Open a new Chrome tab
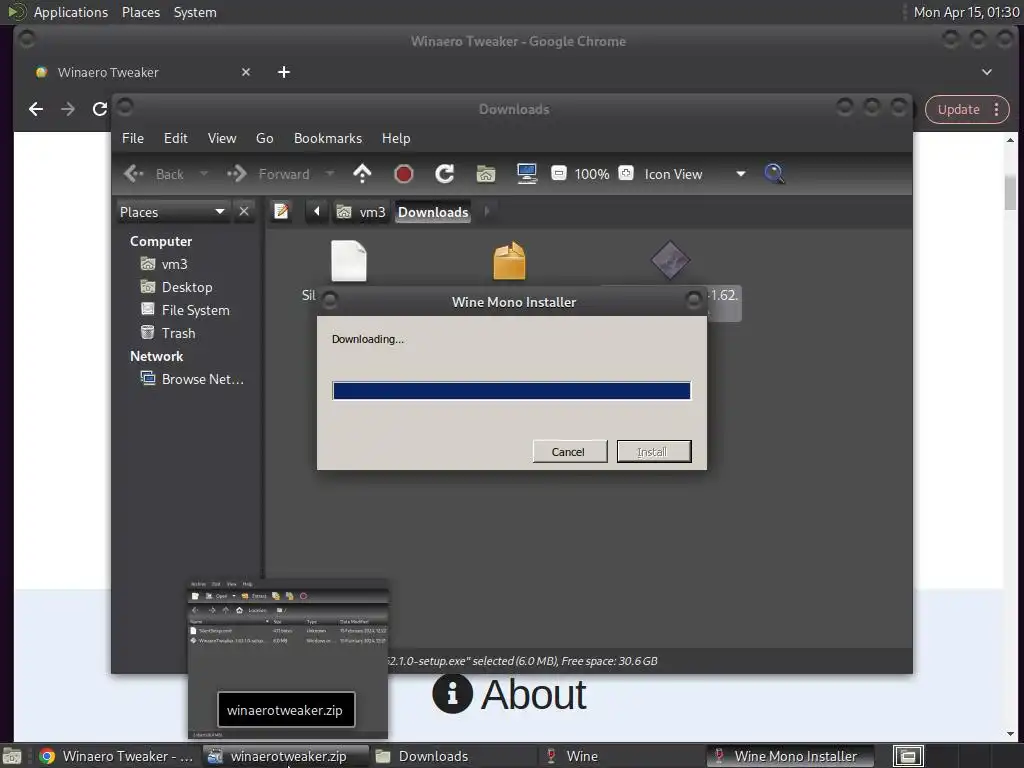Image resolution: width=1024 pixels, height=768 pixels. pos(283,72)
